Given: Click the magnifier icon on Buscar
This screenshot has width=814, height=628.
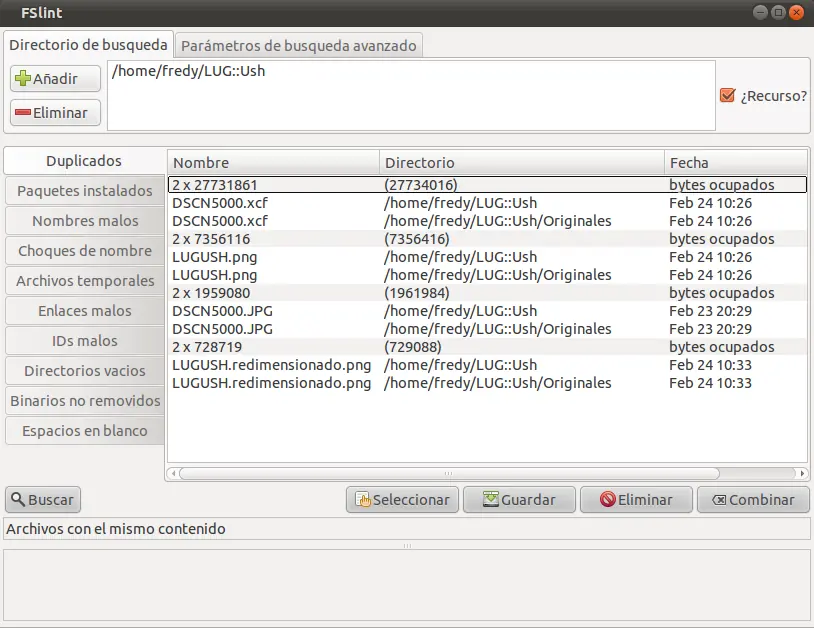Looking at the screenshot, I should (18, 499).
